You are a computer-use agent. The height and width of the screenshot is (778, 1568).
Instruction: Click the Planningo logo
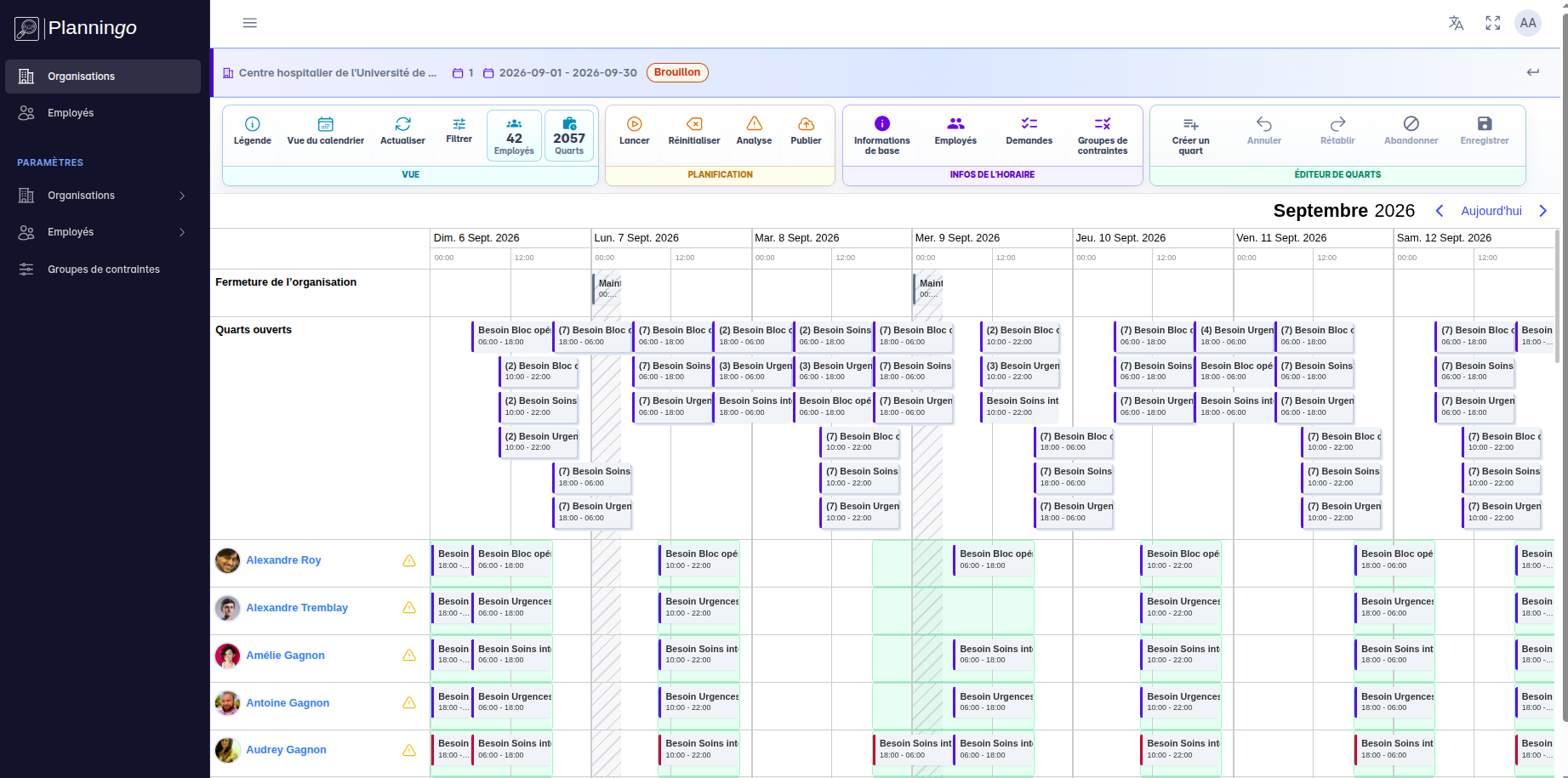coord(76,28)
